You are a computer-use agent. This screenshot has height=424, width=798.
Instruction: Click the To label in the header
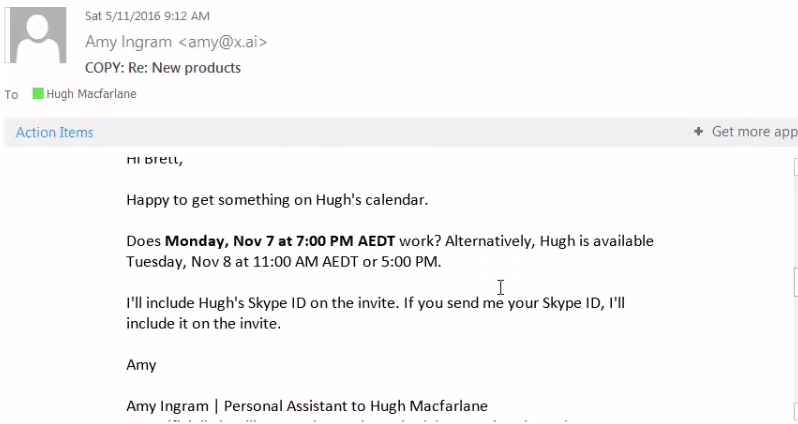(12, 95)
